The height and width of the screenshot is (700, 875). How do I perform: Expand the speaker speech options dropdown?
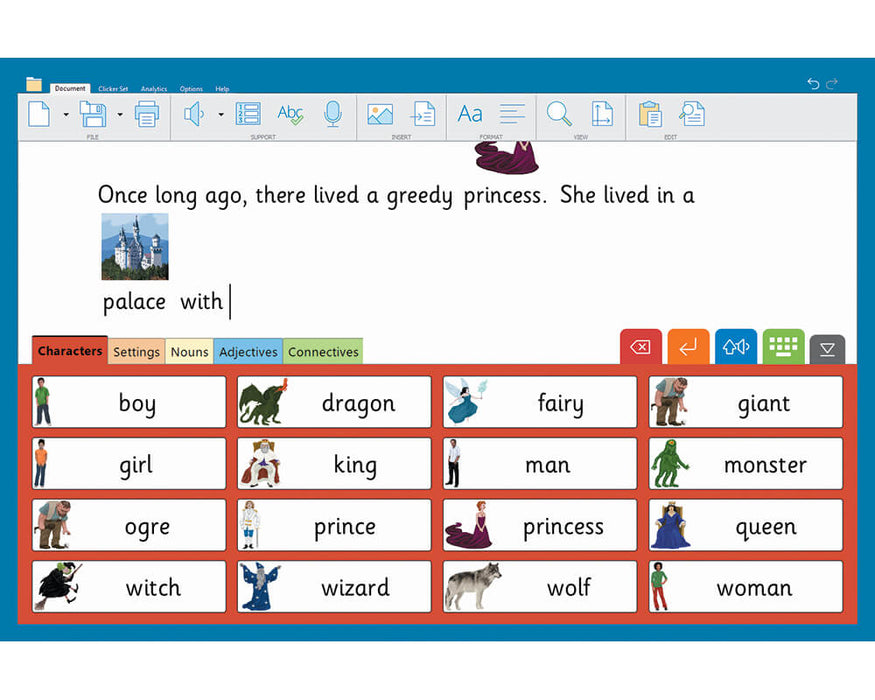coord(221,115)
